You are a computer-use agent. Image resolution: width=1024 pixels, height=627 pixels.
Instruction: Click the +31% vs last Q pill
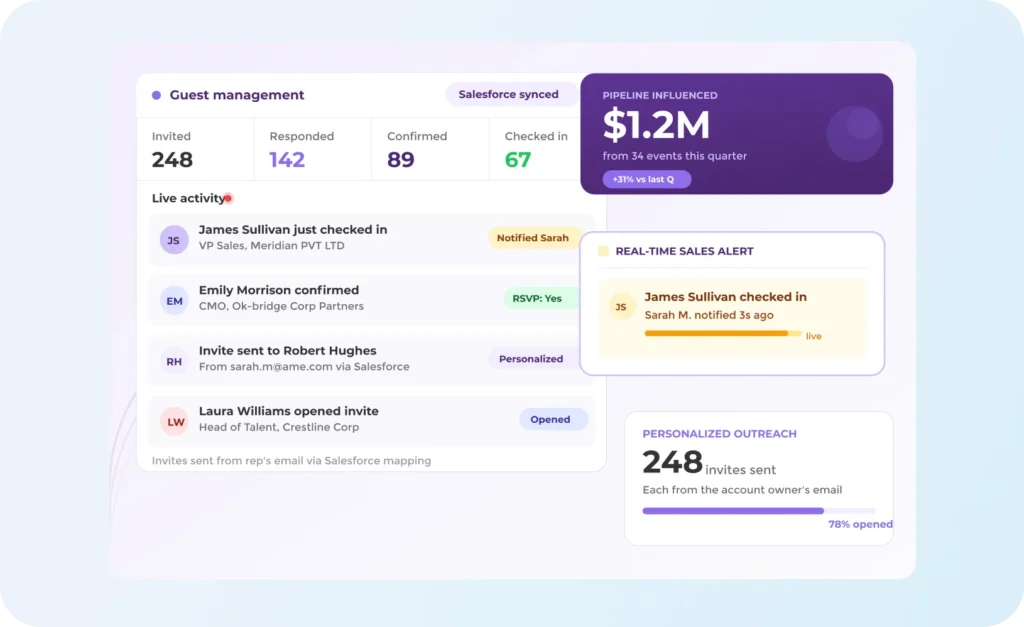(647, 179)
